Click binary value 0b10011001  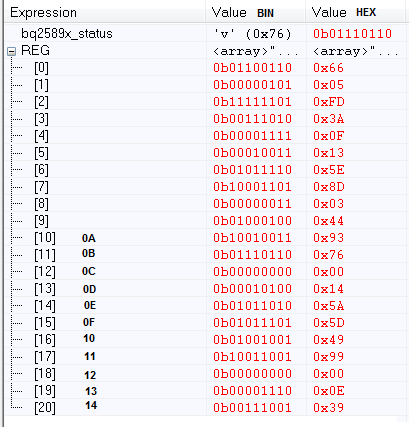click(253, 357)
